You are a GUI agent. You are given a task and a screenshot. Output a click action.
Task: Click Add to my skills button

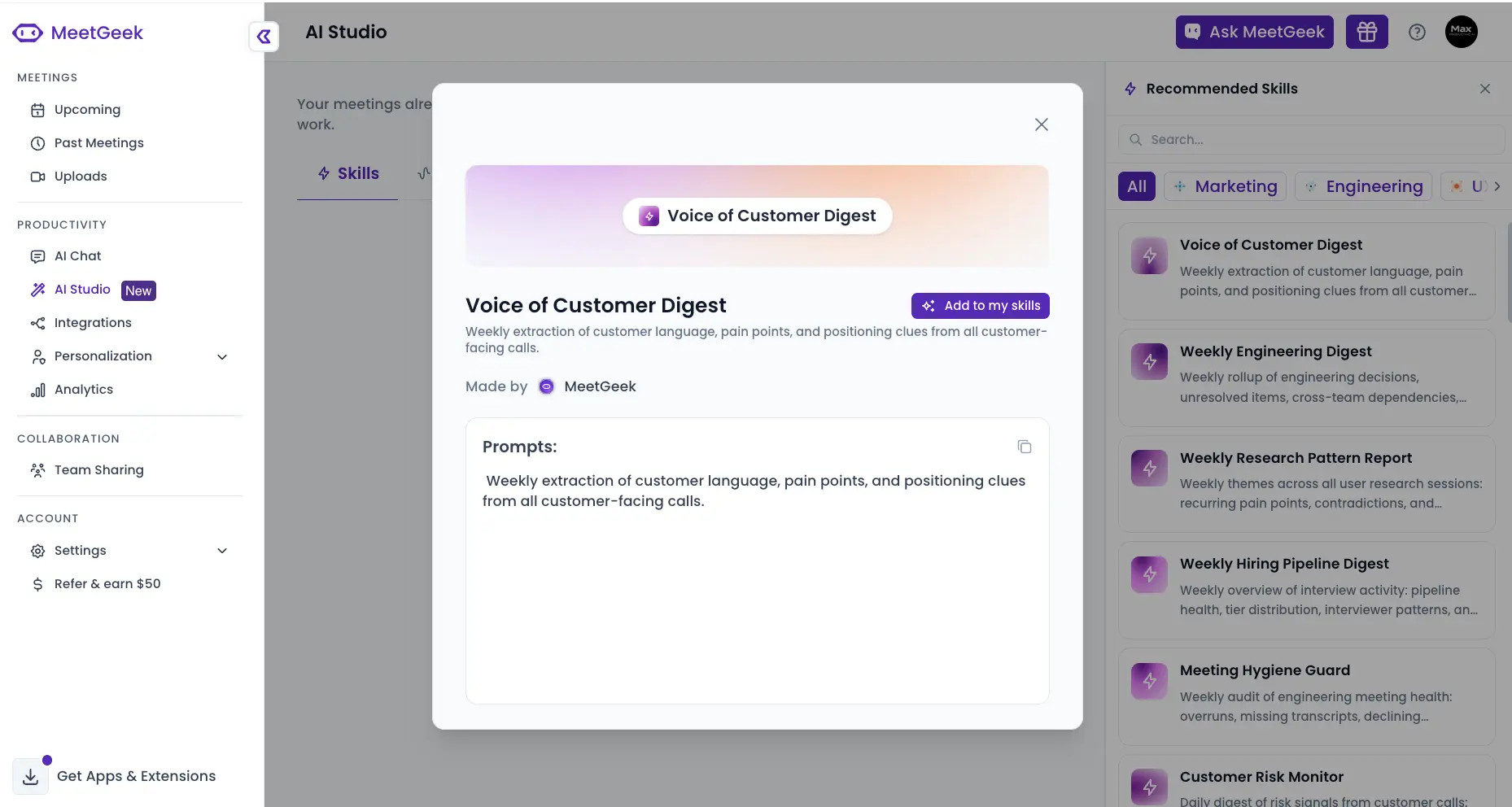point(980,305)
